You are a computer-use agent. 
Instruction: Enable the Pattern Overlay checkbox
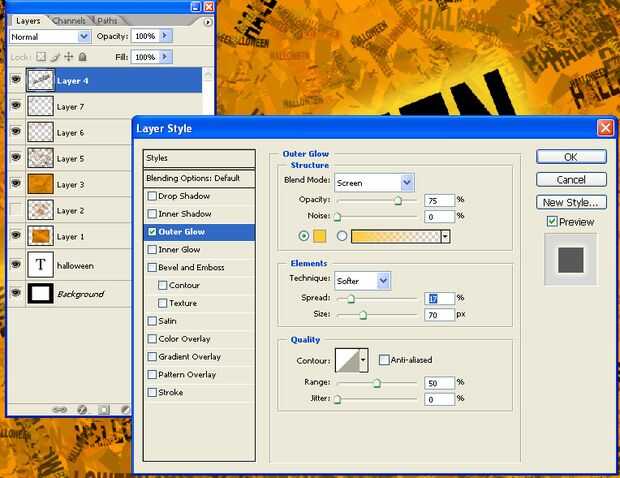point(152,374)
